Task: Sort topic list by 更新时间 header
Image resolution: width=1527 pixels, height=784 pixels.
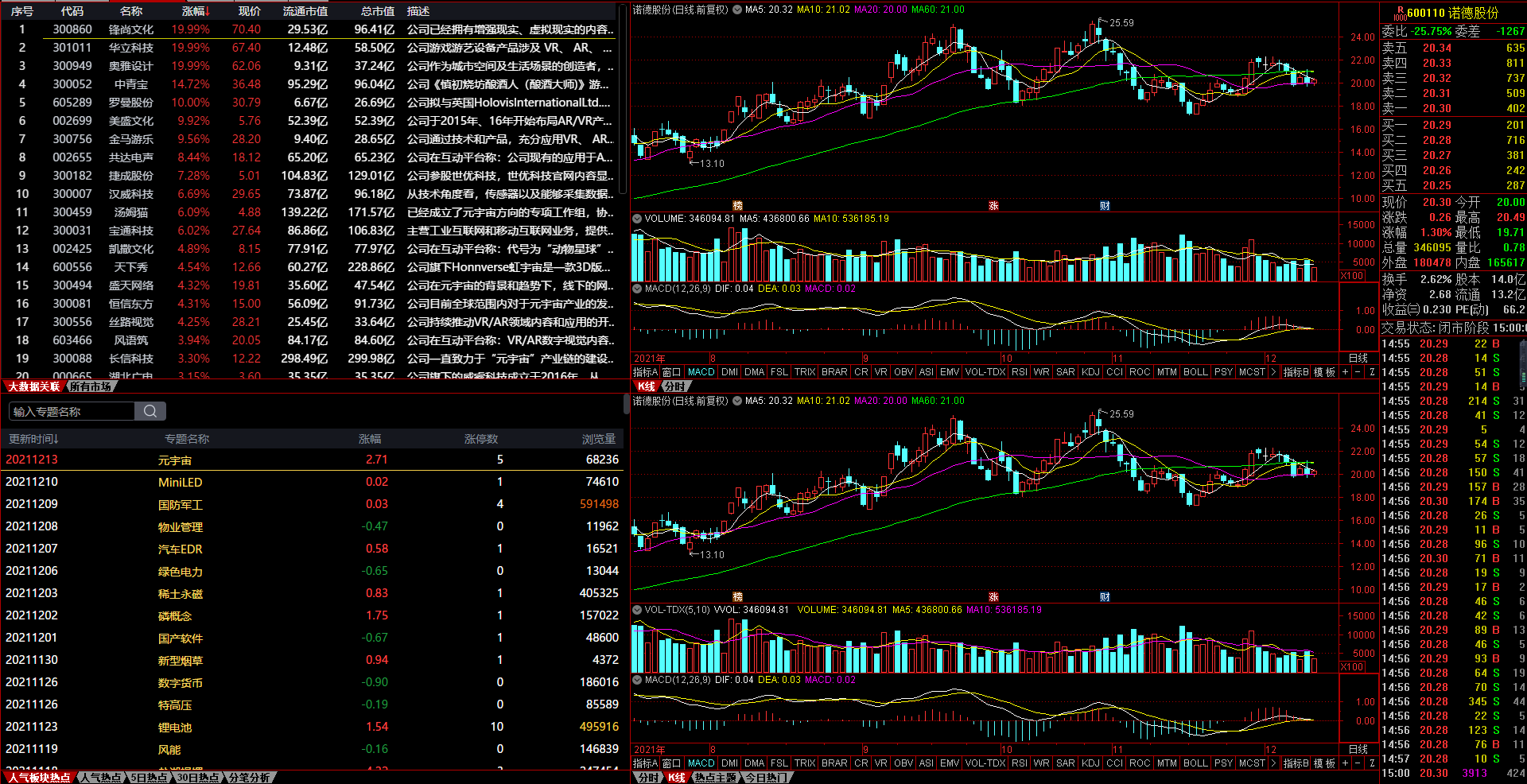Action: point(33,439)
